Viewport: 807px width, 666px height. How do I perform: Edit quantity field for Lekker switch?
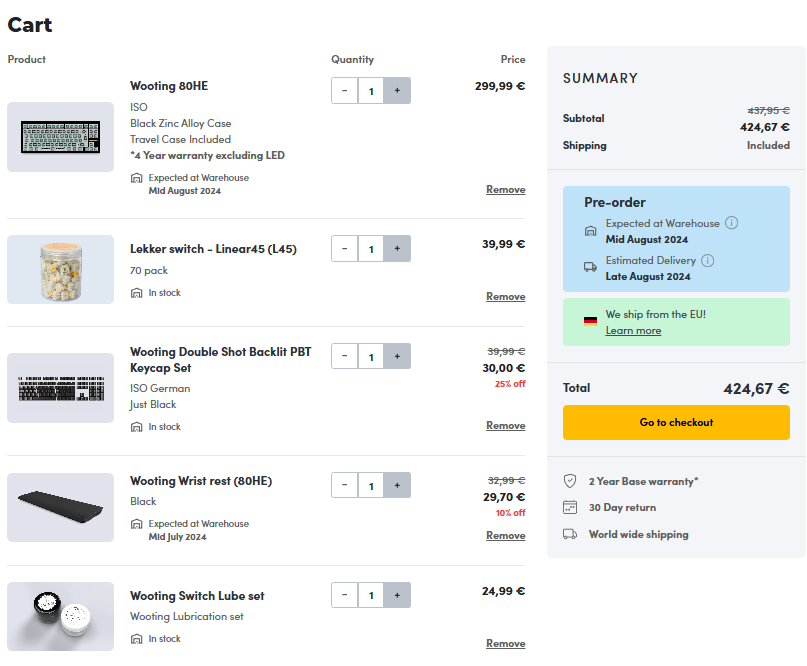(x=371, y=248)
